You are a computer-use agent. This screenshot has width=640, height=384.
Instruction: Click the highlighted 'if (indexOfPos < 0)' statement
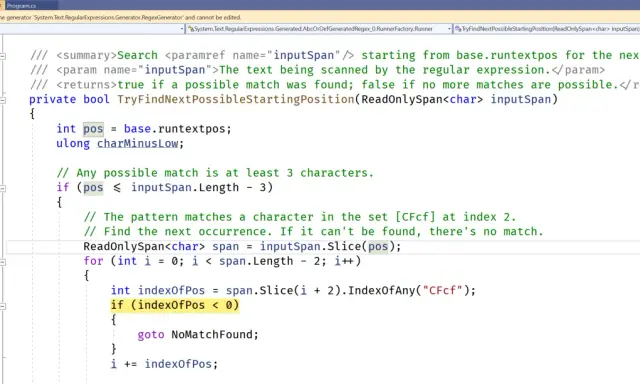175,305
